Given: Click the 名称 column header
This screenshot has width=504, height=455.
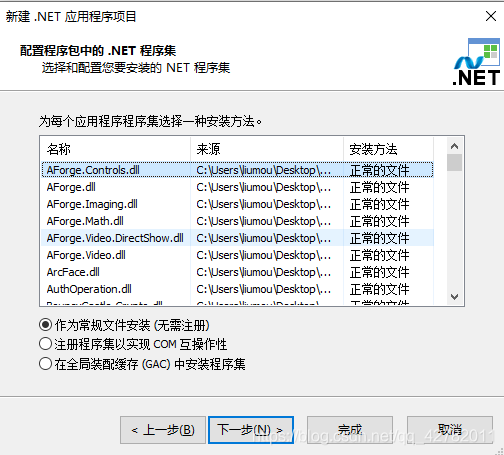Looking at the screenshot, I should (115, 149).
